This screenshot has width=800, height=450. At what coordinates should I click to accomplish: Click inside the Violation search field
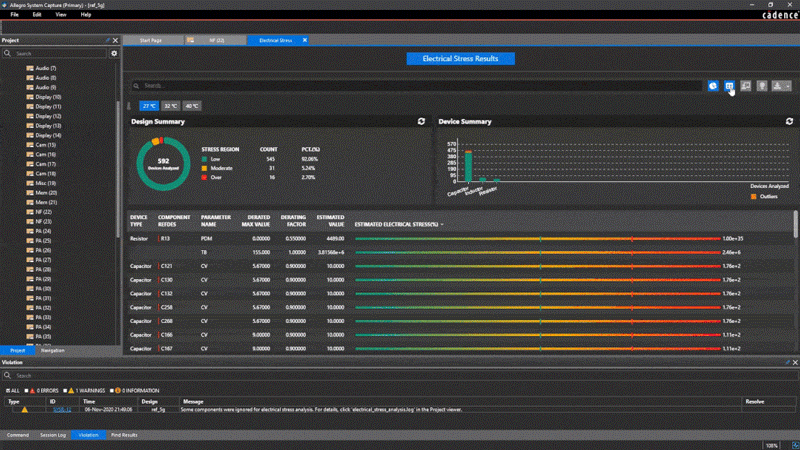pos(403,376)
